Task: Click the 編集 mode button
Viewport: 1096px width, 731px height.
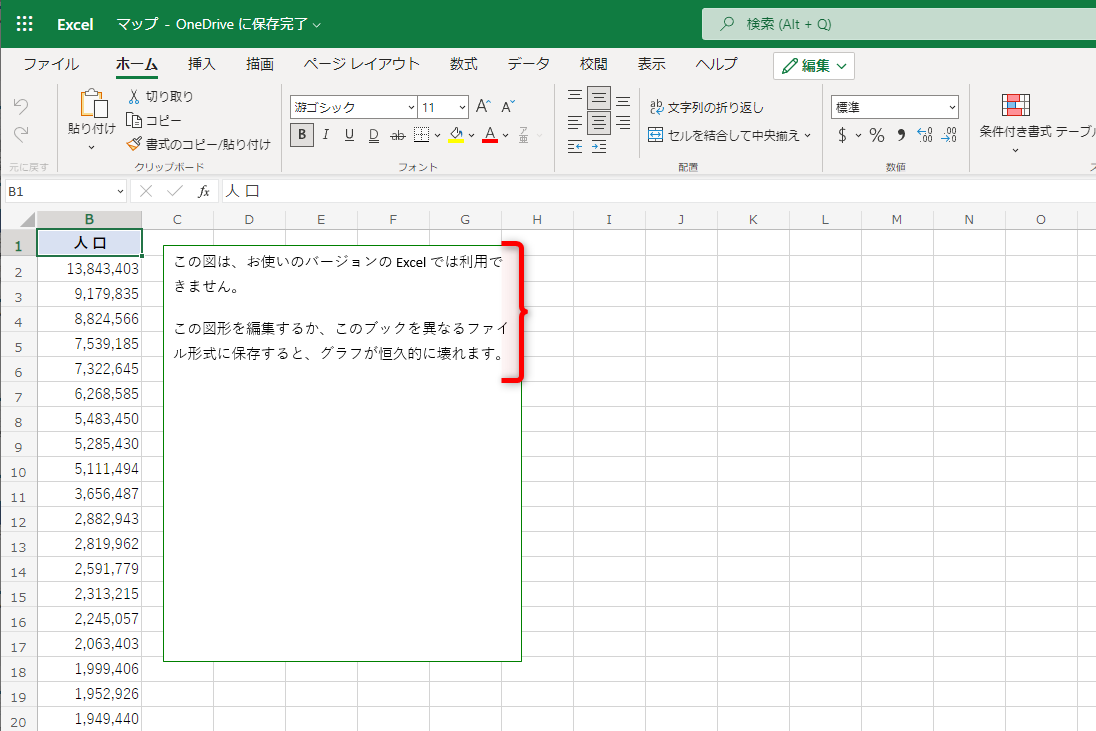Action: click(815, 65)
